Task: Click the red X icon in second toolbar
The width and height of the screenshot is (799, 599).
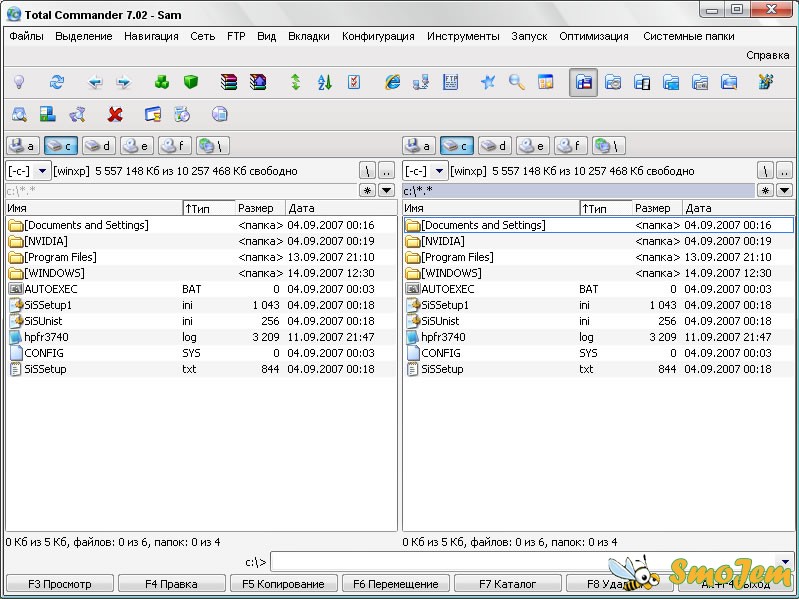Action: pos(115,114)
